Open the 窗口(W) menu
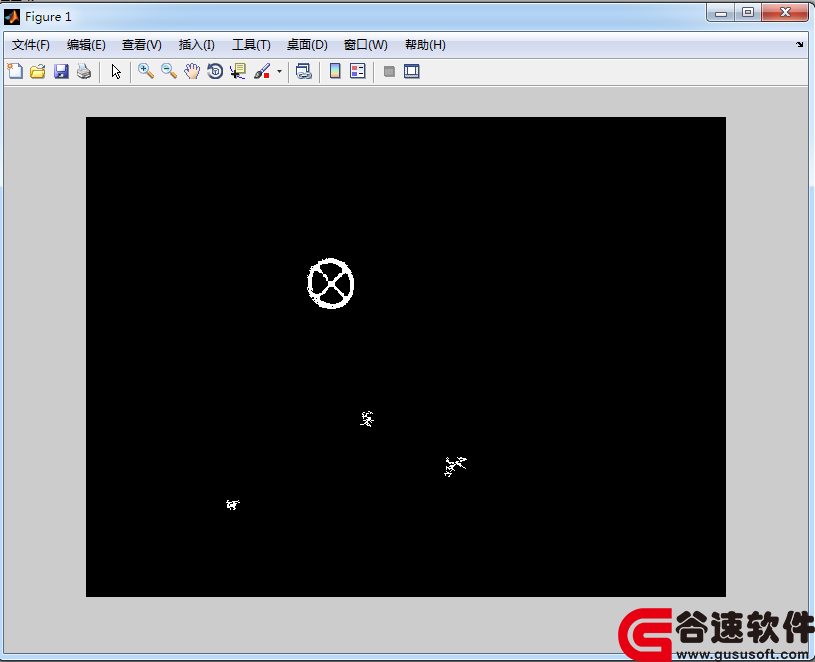The image size is (815, 662). pos(365,45)
